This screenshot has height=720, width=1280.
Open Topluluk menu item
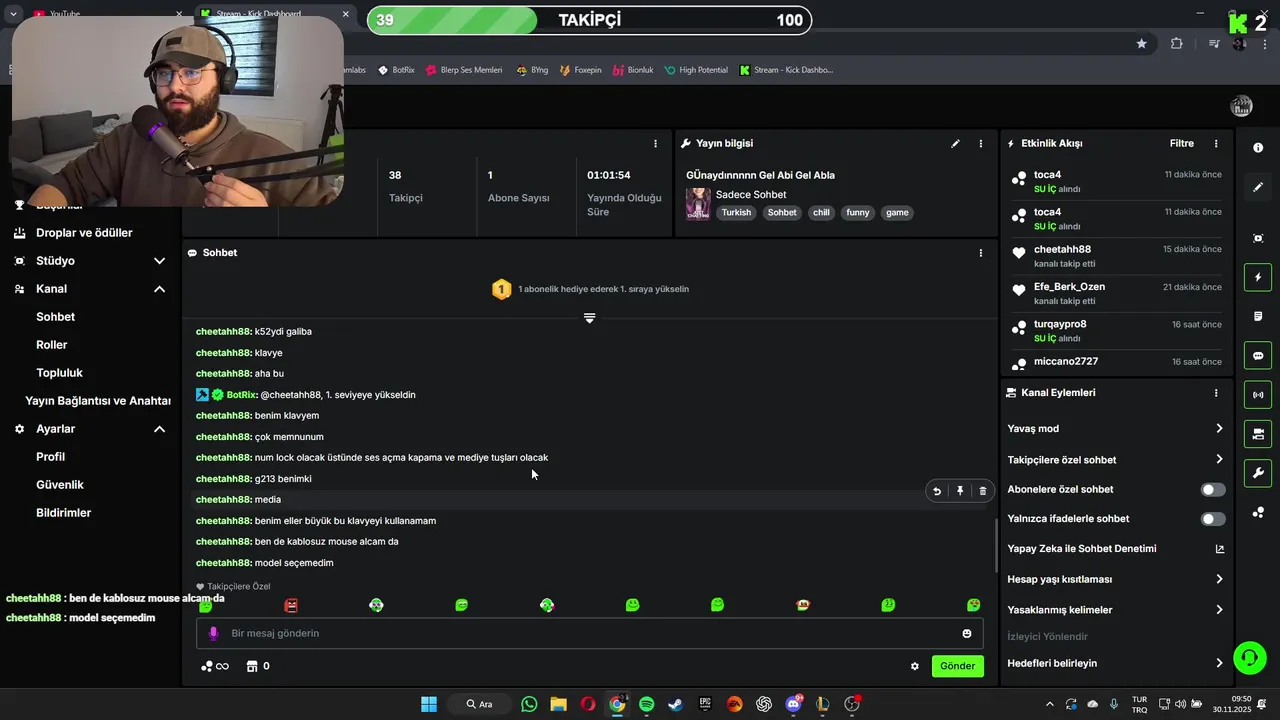tap(59, 373)
